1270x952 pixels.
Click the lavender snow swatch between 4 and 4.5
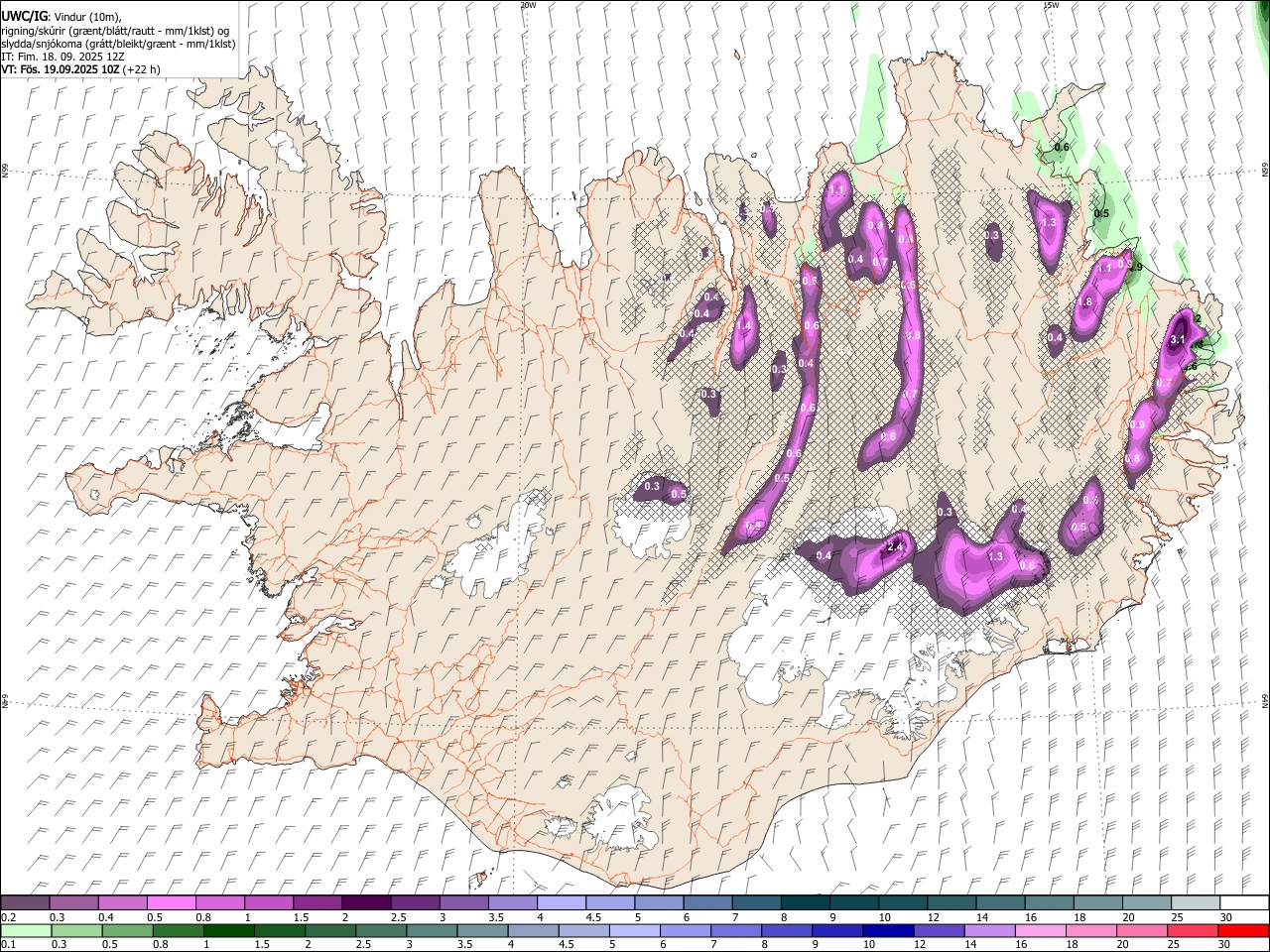(x=562, y=903)
